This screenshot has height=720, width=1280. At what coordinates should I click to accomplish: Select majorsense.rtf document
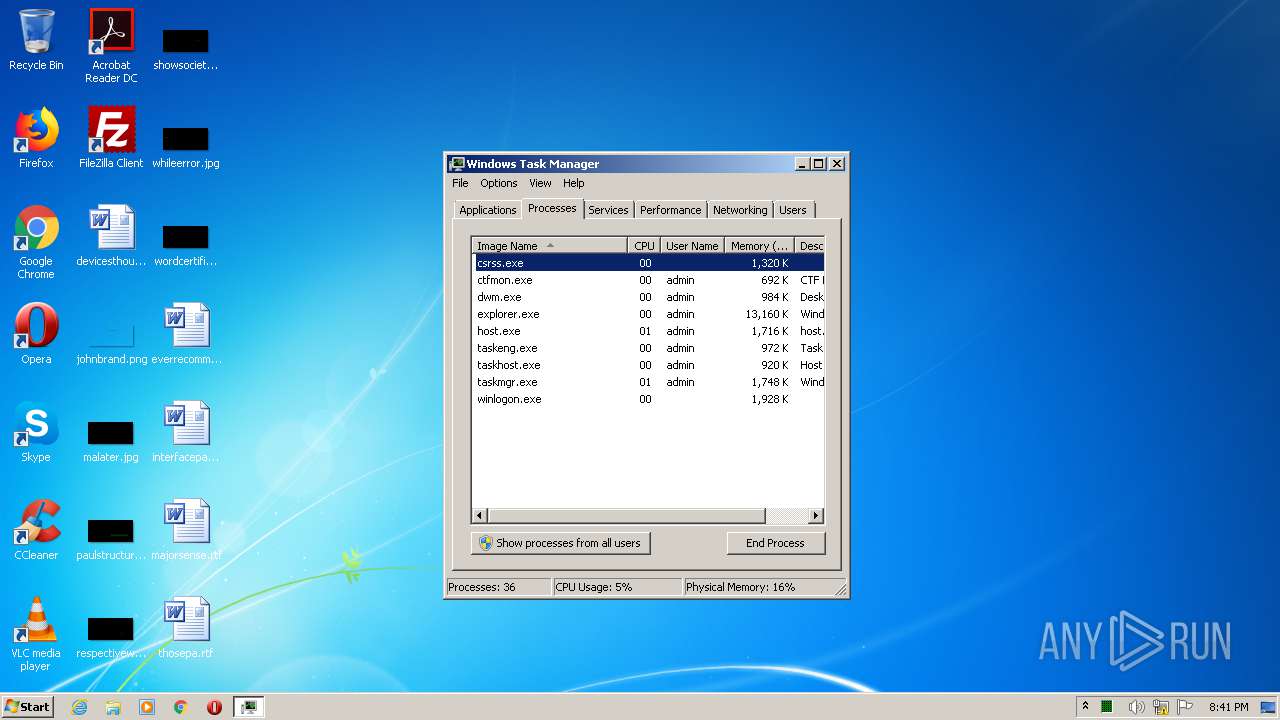tap(186, 530)
